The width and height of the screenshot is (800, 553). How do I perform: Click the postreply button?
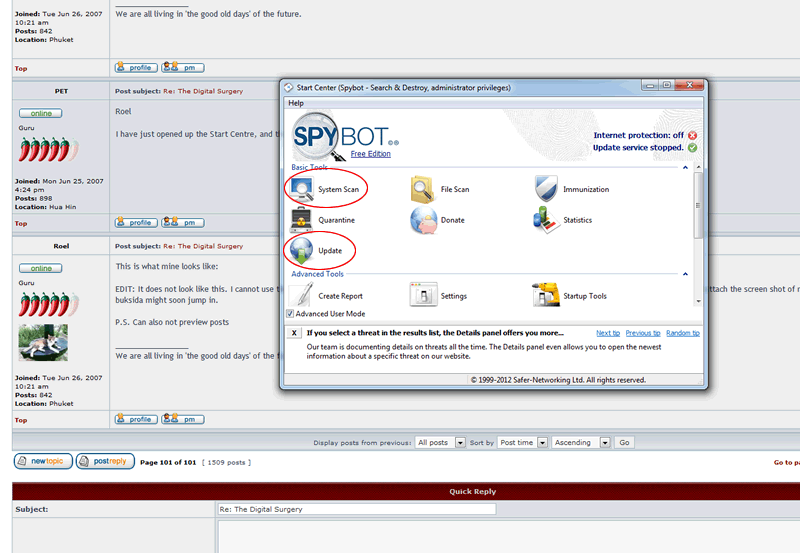click(105, 461)
